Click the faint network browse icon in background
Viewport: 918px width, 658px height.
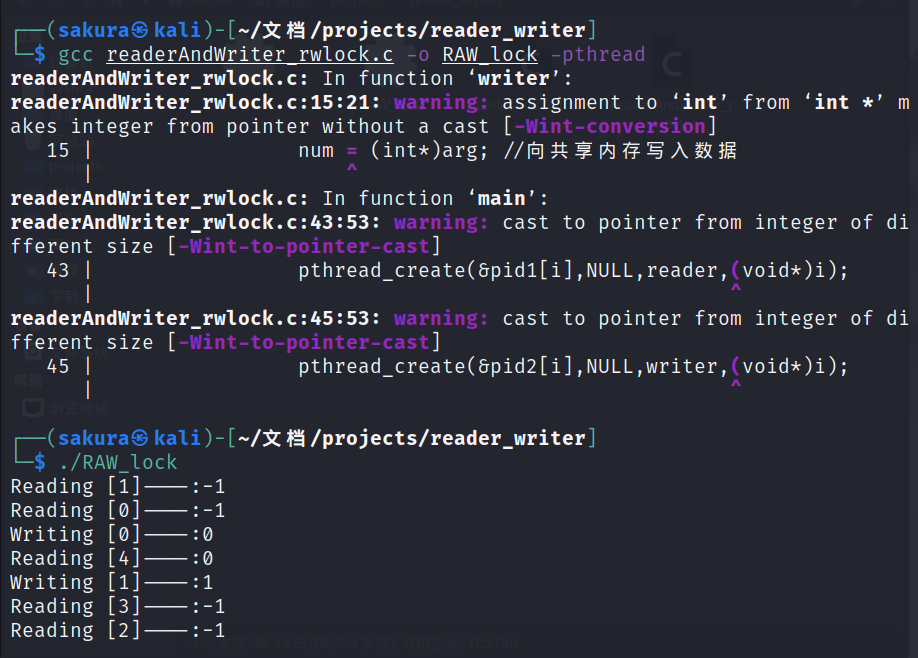tap(34, 407)
